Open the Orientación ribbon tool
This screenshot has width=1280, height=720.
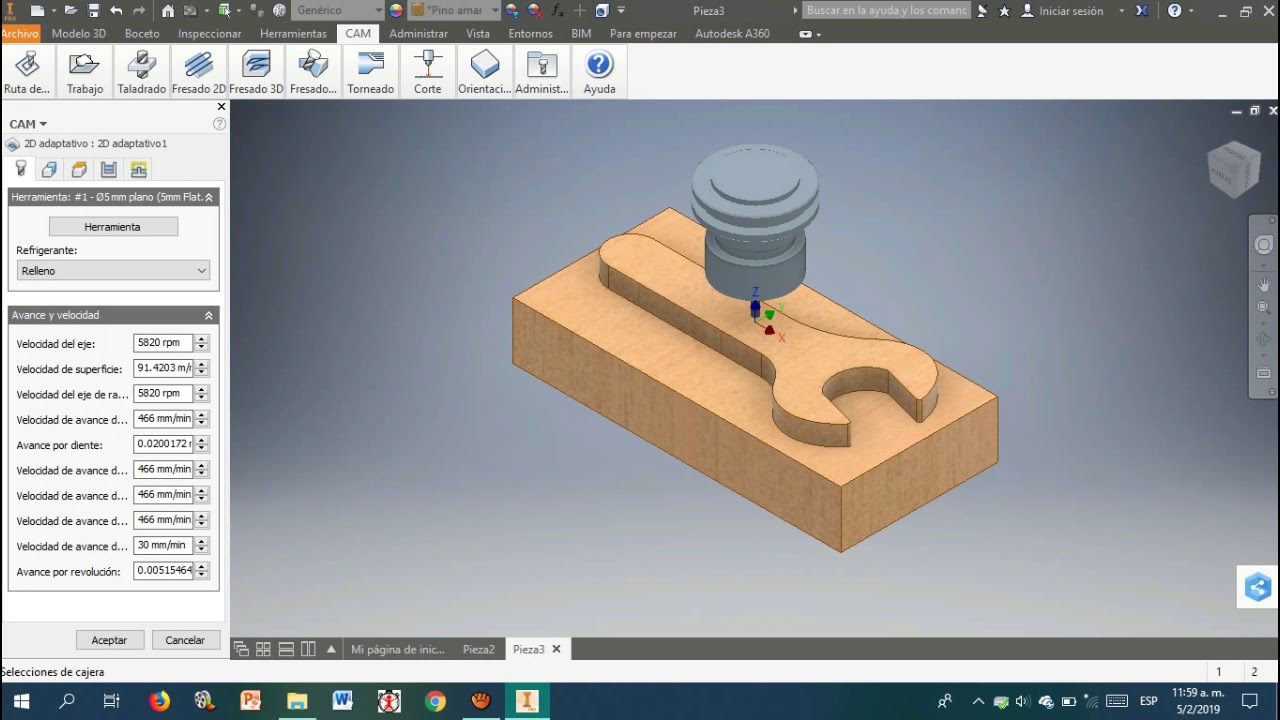[x=485, y=72]
